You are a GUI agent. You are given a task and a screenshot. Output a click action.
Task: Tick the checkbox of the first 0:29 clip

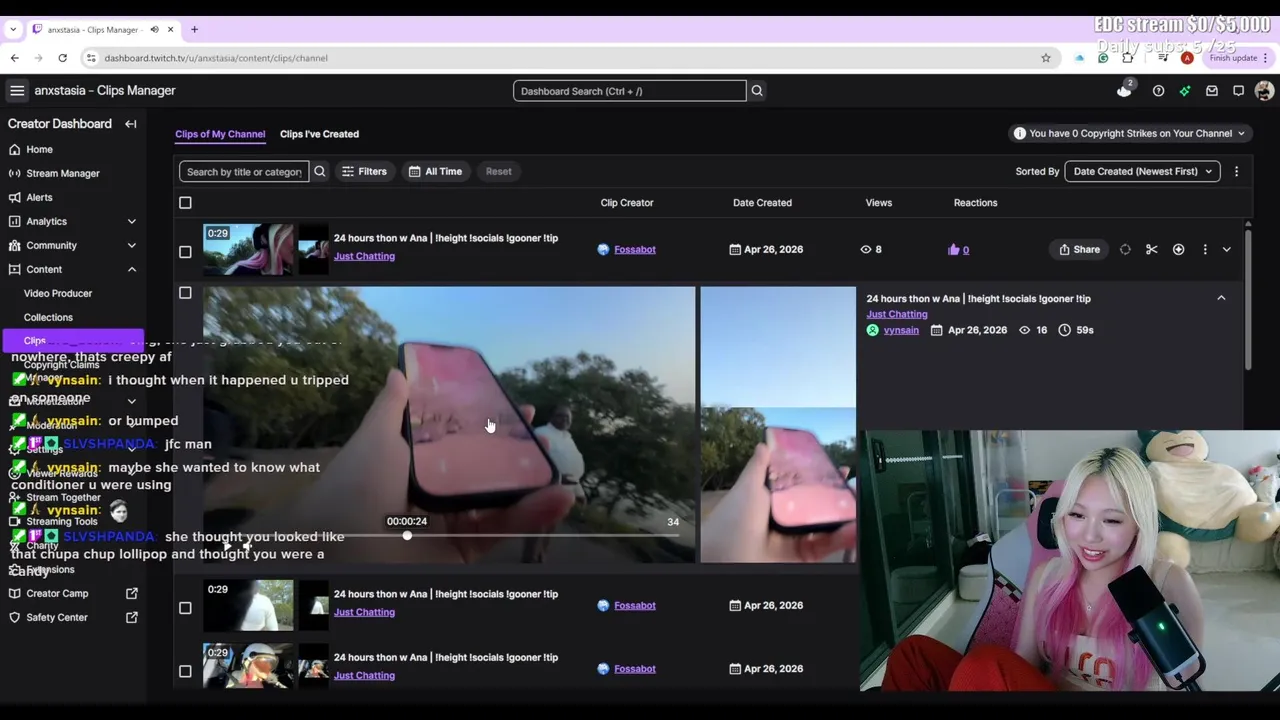tap(185, 252)
